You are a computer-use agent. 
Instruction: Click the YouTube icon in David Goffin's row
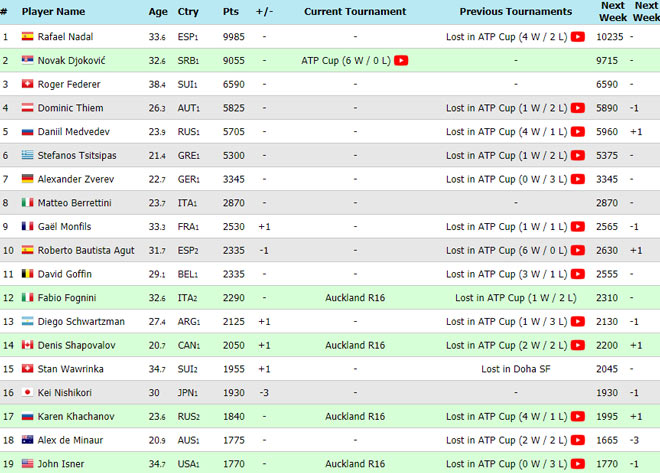click(577, 274)
